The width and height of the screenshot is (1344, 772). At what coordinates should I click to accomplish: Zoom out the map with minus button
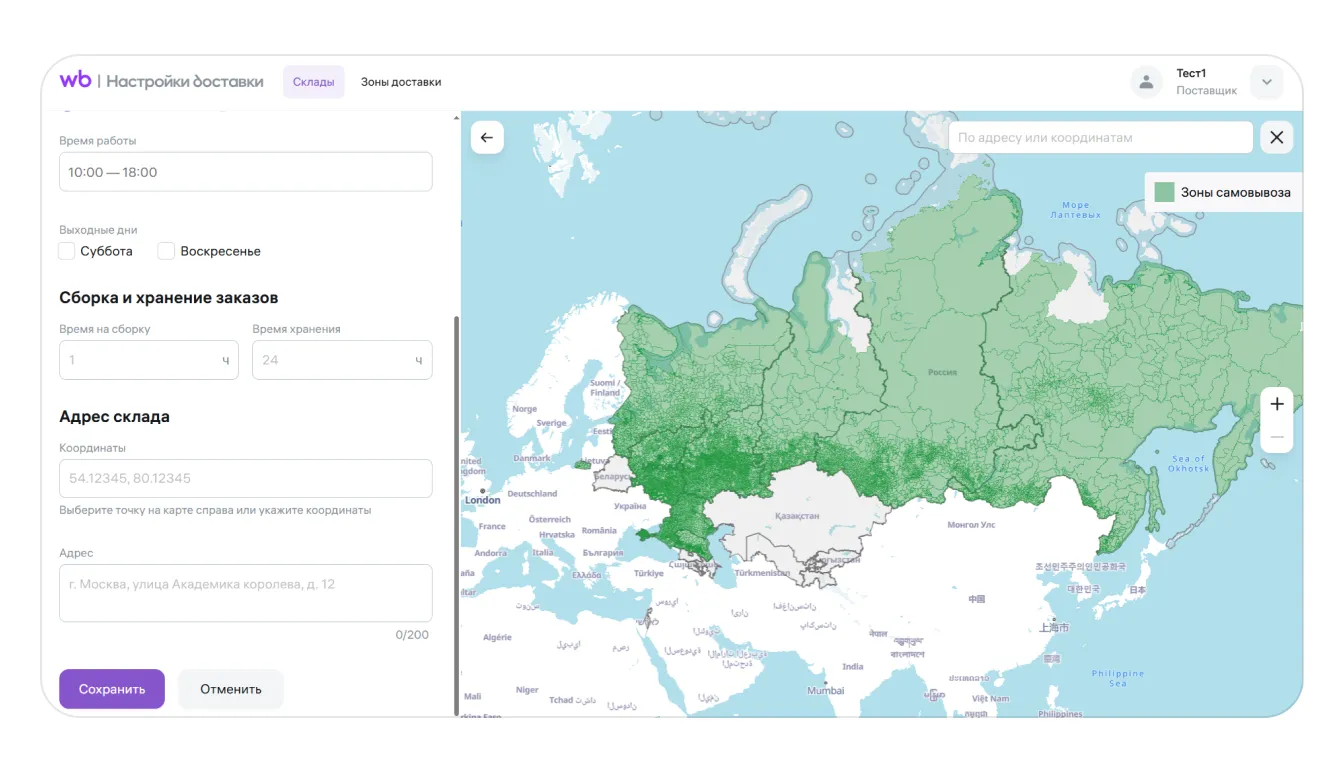tap(1277, 437)
